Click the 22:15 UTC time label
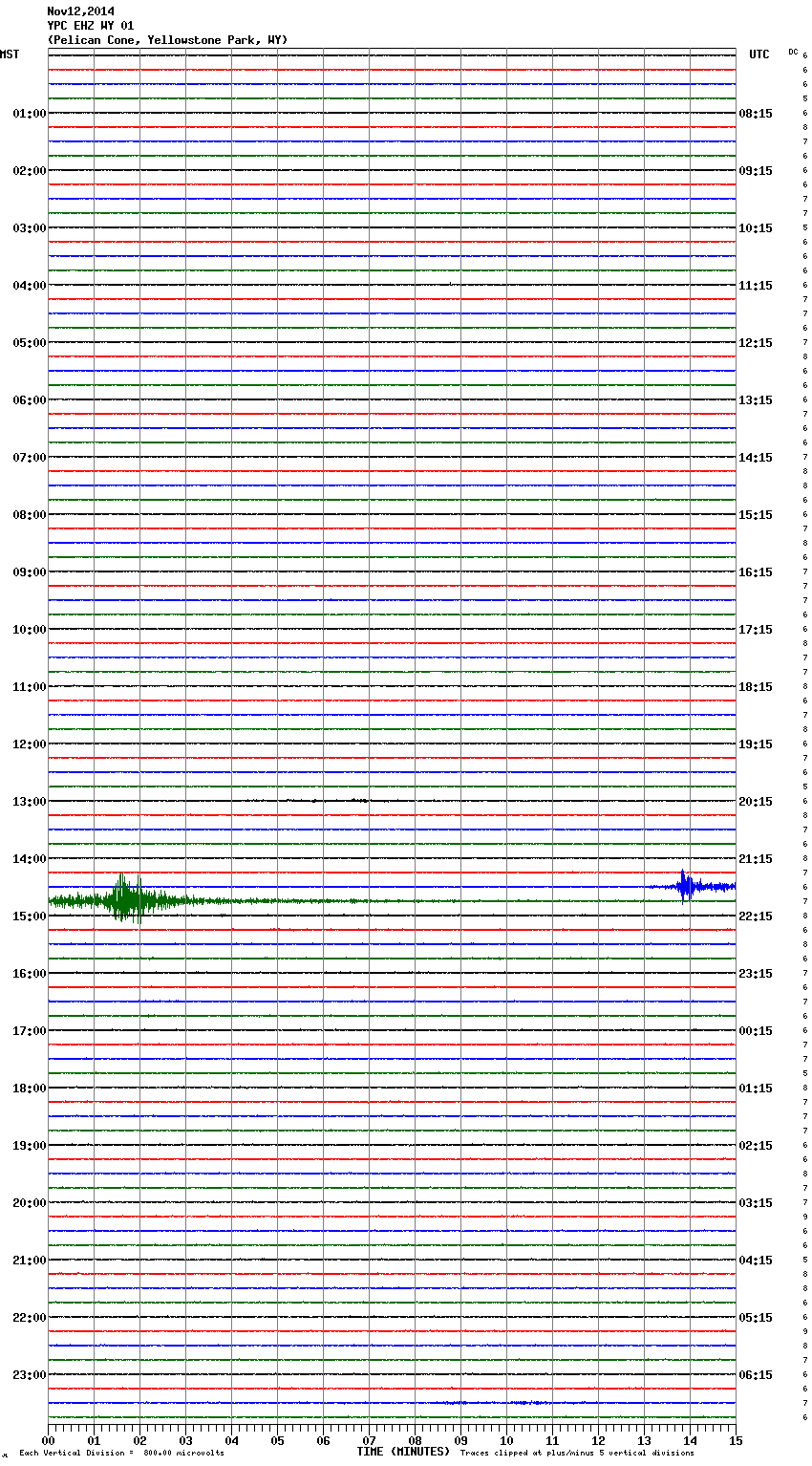 [756, 916]
